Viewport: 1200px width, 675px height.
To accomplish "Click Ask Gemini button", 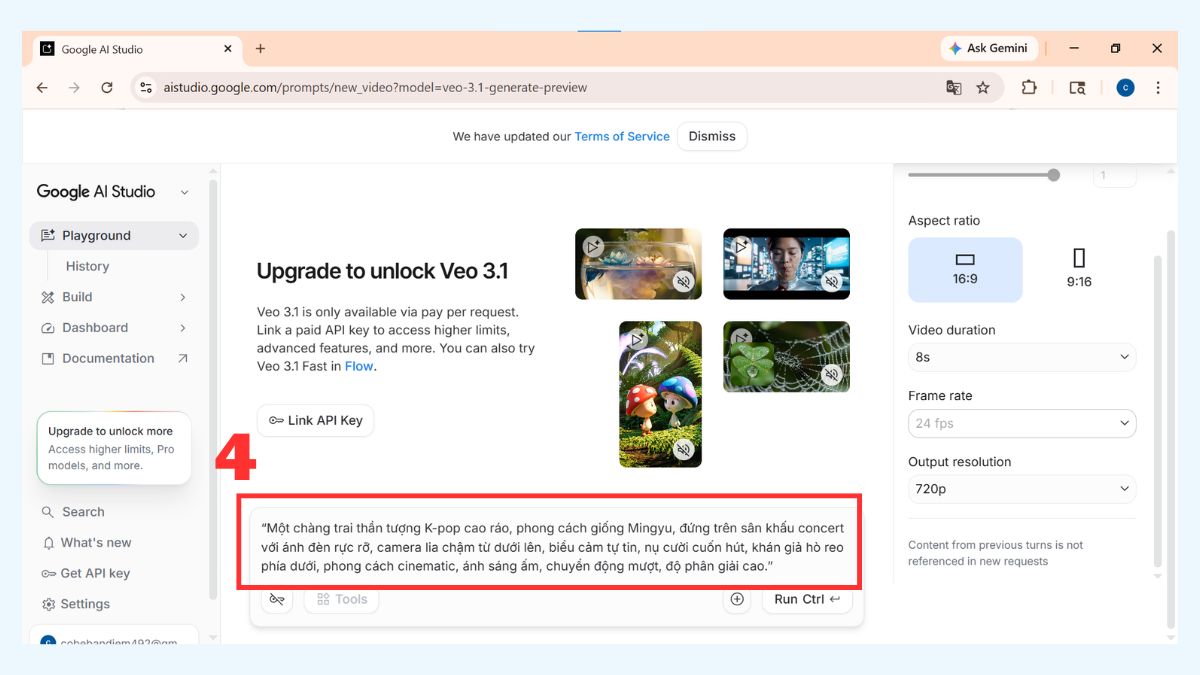I will pos(987,48).
